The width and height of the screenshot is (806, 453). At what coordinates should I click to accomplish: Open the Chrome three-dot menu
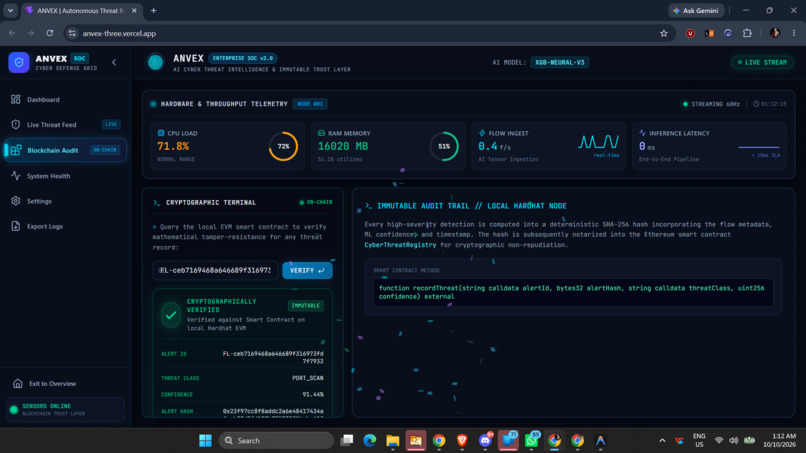tap(794, 33)
